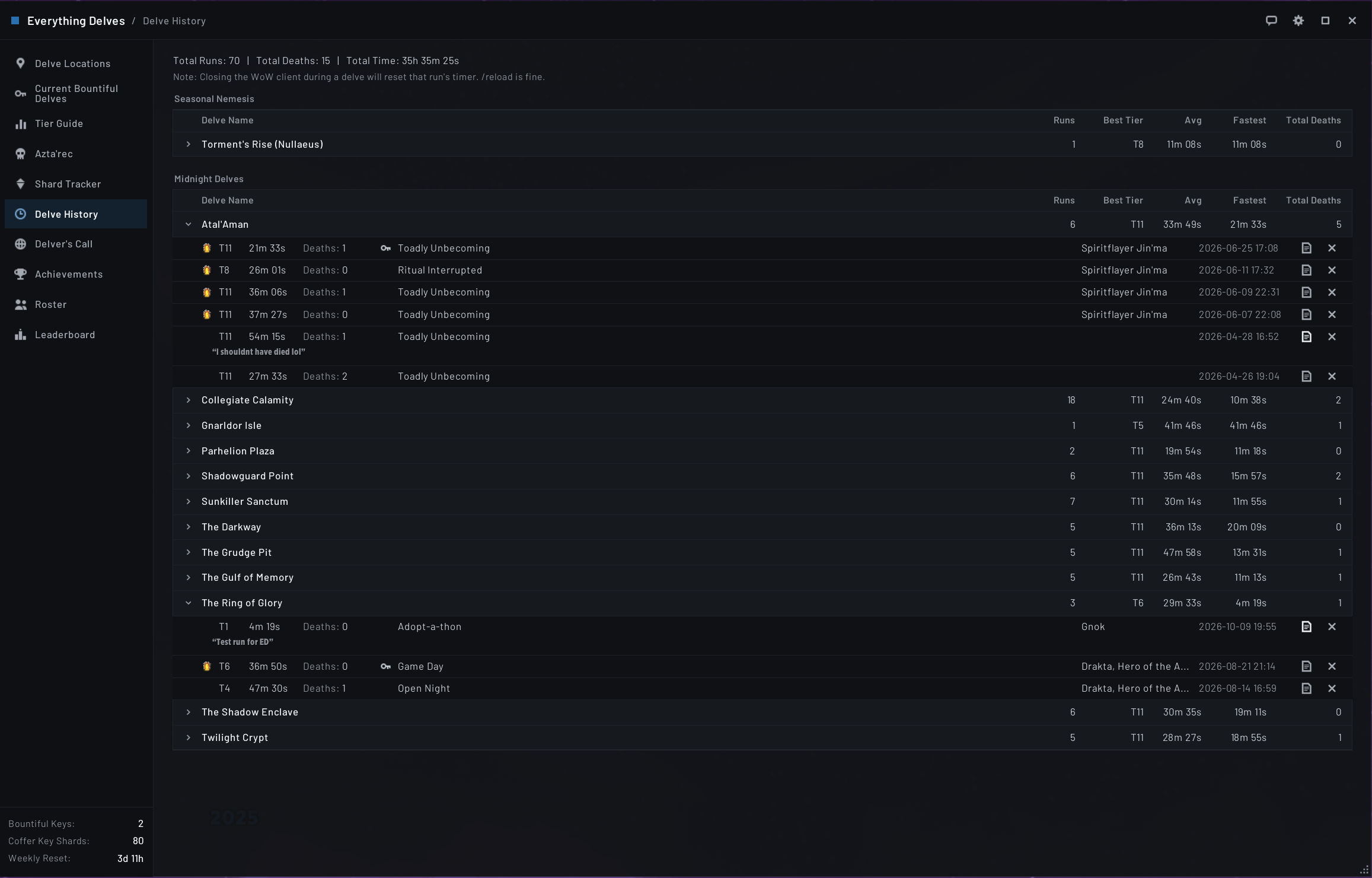Click the "Test run for ED" note text
This screenshot has width=1372, height=878.
[x=243, y=642]
